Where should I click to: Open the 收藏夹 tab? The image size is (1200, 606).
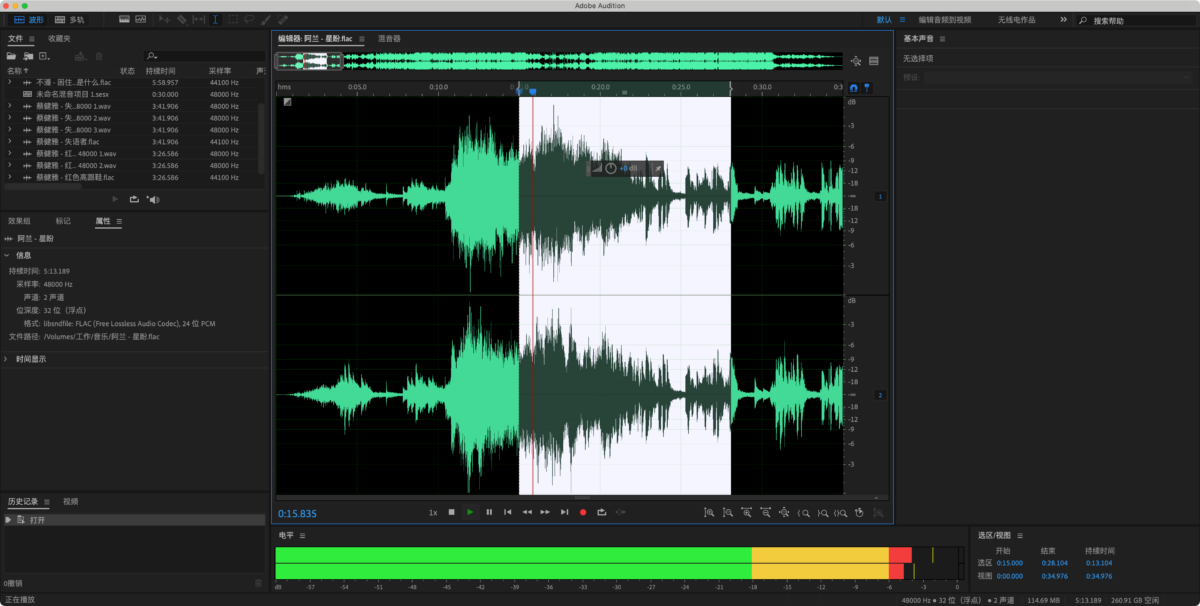60,38
